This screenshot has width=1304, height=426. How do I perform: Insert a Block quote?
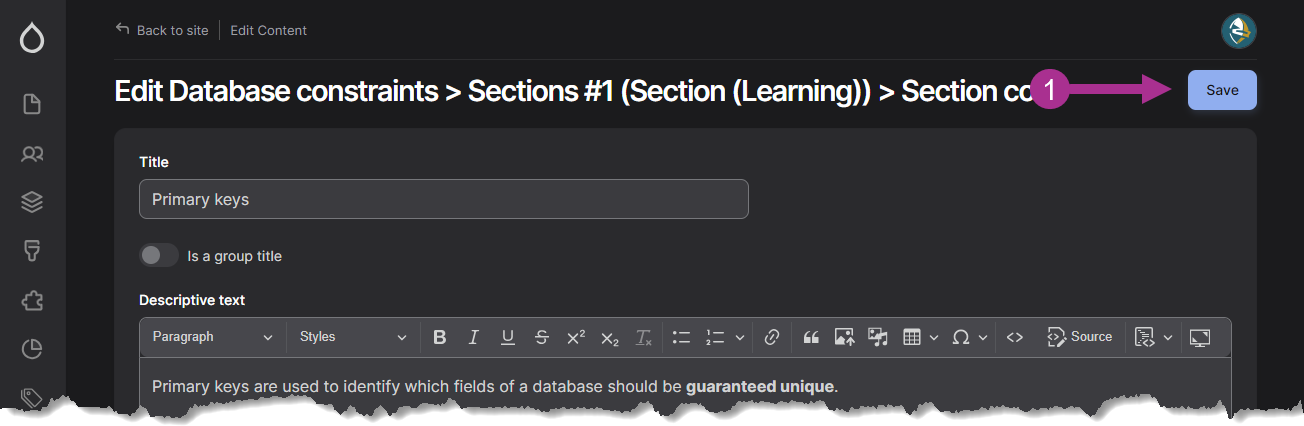pos(811,337)
